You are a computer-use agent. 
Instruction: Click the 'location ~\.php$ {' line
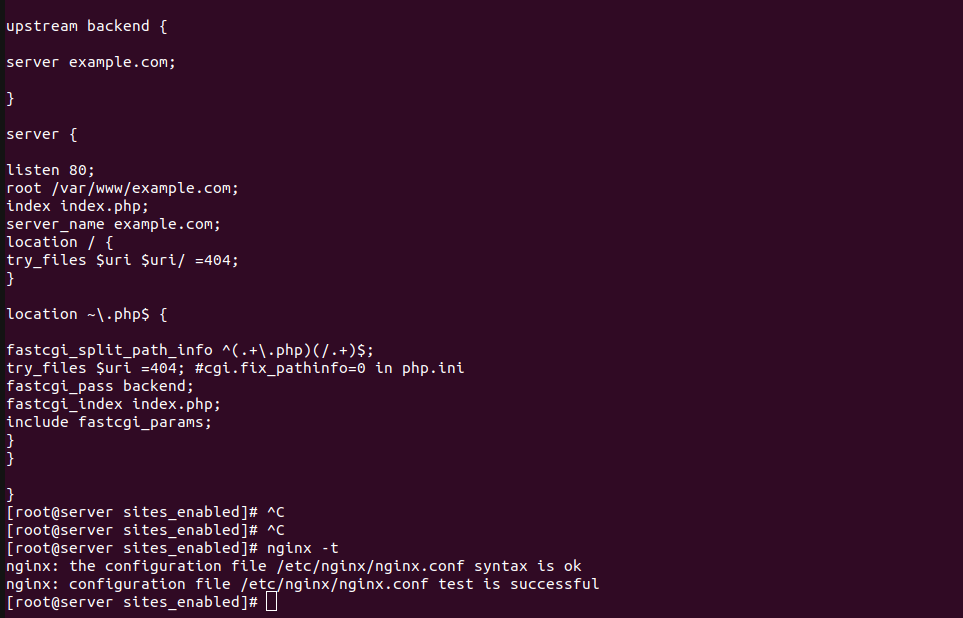(87, 315)
